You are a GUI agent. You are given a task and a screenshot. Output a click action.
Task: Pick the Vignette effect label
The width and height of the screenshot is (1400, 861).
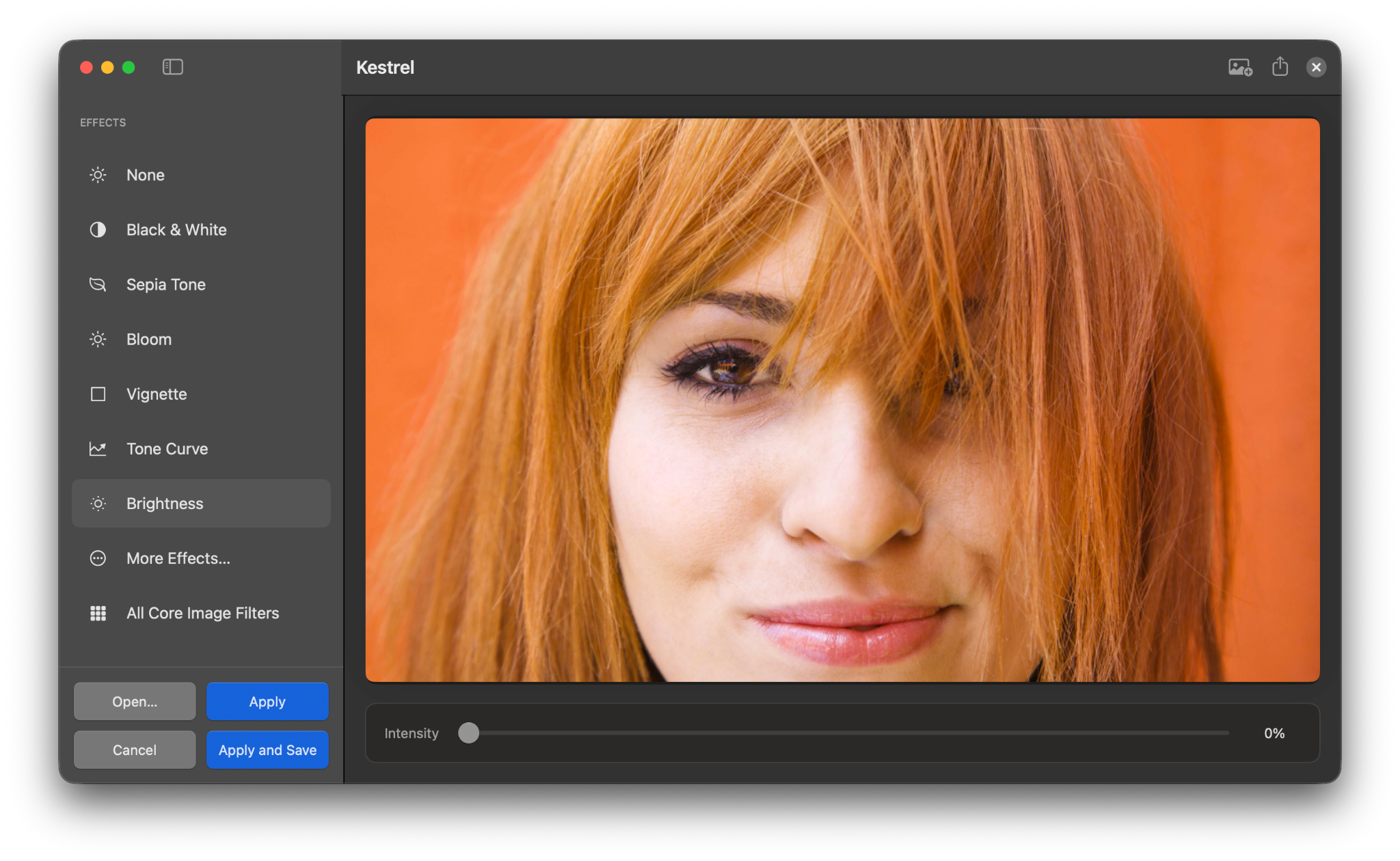[x=157, y=394]
